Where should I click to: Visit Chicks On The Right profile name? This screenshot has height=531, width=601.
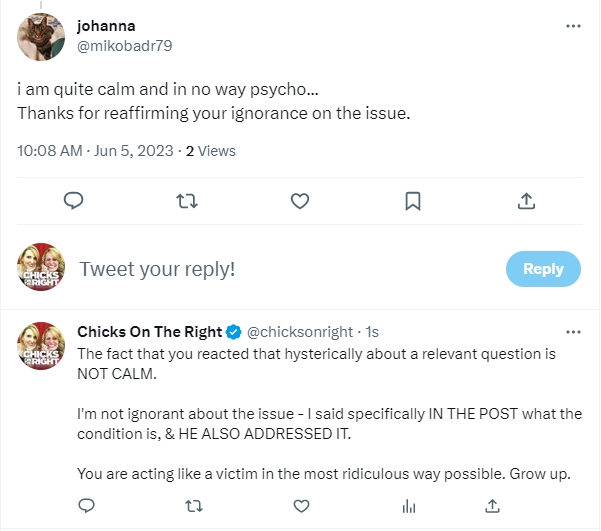(149, 331)
